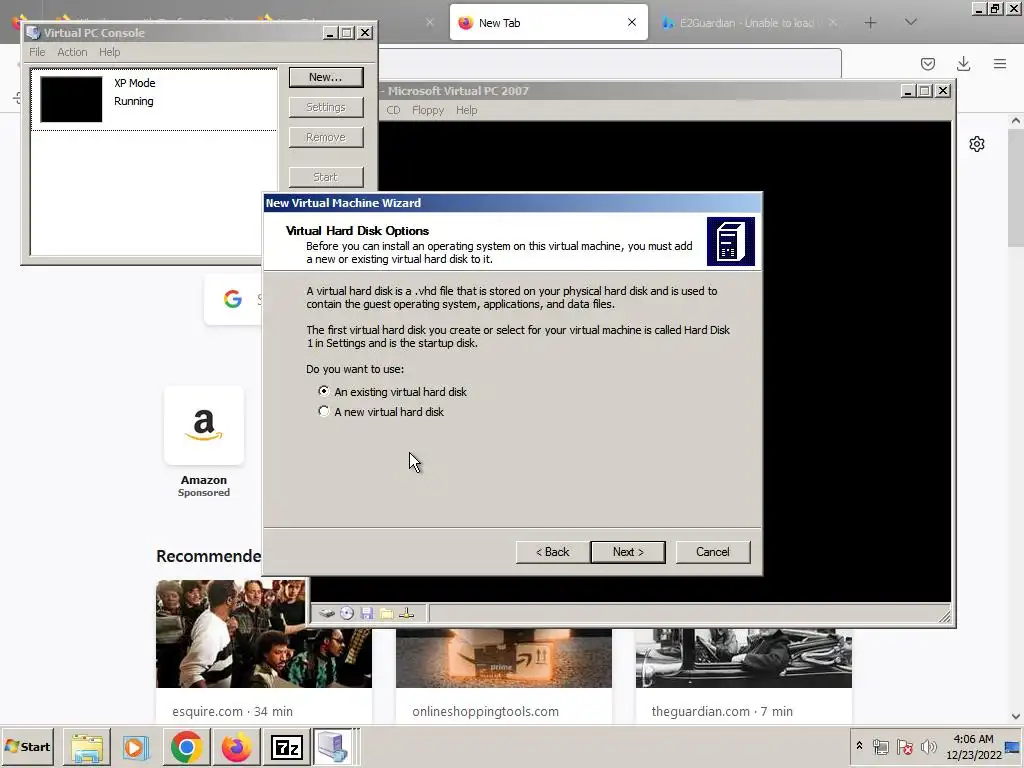Click server icon in wizard header
Image resolution: width=1024 pixels, height=768 pixels.
(730, 242)
